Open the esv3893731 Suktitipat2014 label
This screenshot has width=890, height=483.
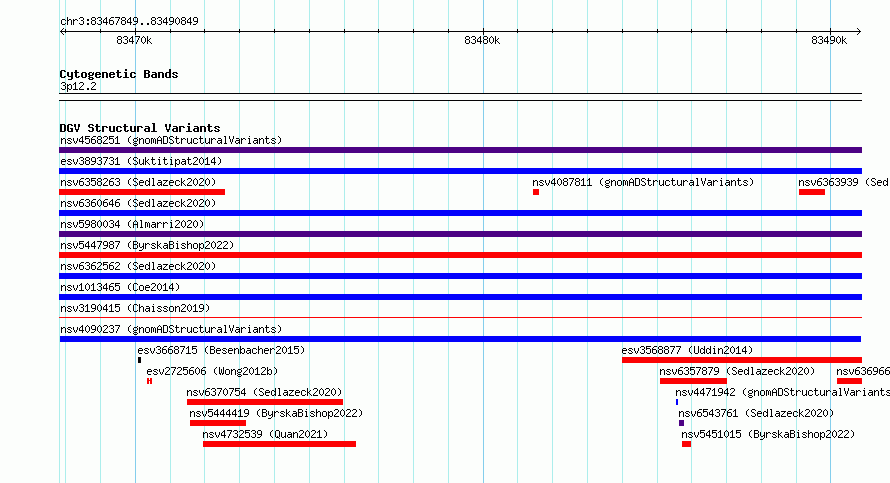pyautogui.click(x=141, y=161)
